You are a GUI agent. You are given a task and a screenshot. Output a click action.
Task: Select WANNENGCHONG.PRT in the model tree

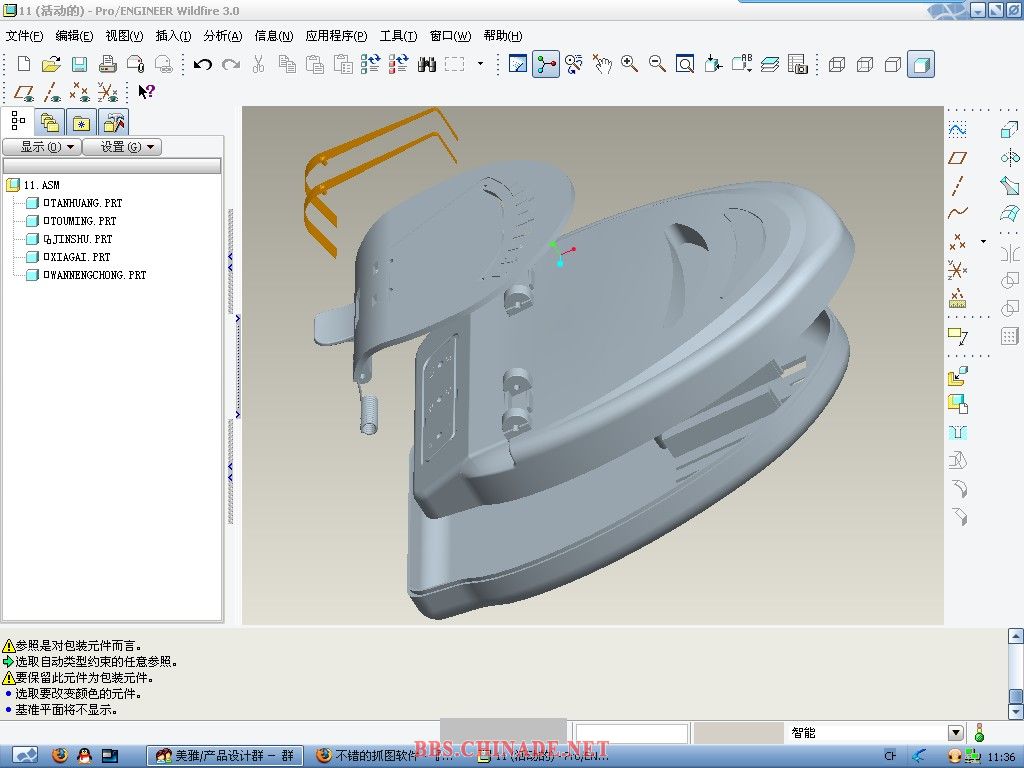click(94, 275)
